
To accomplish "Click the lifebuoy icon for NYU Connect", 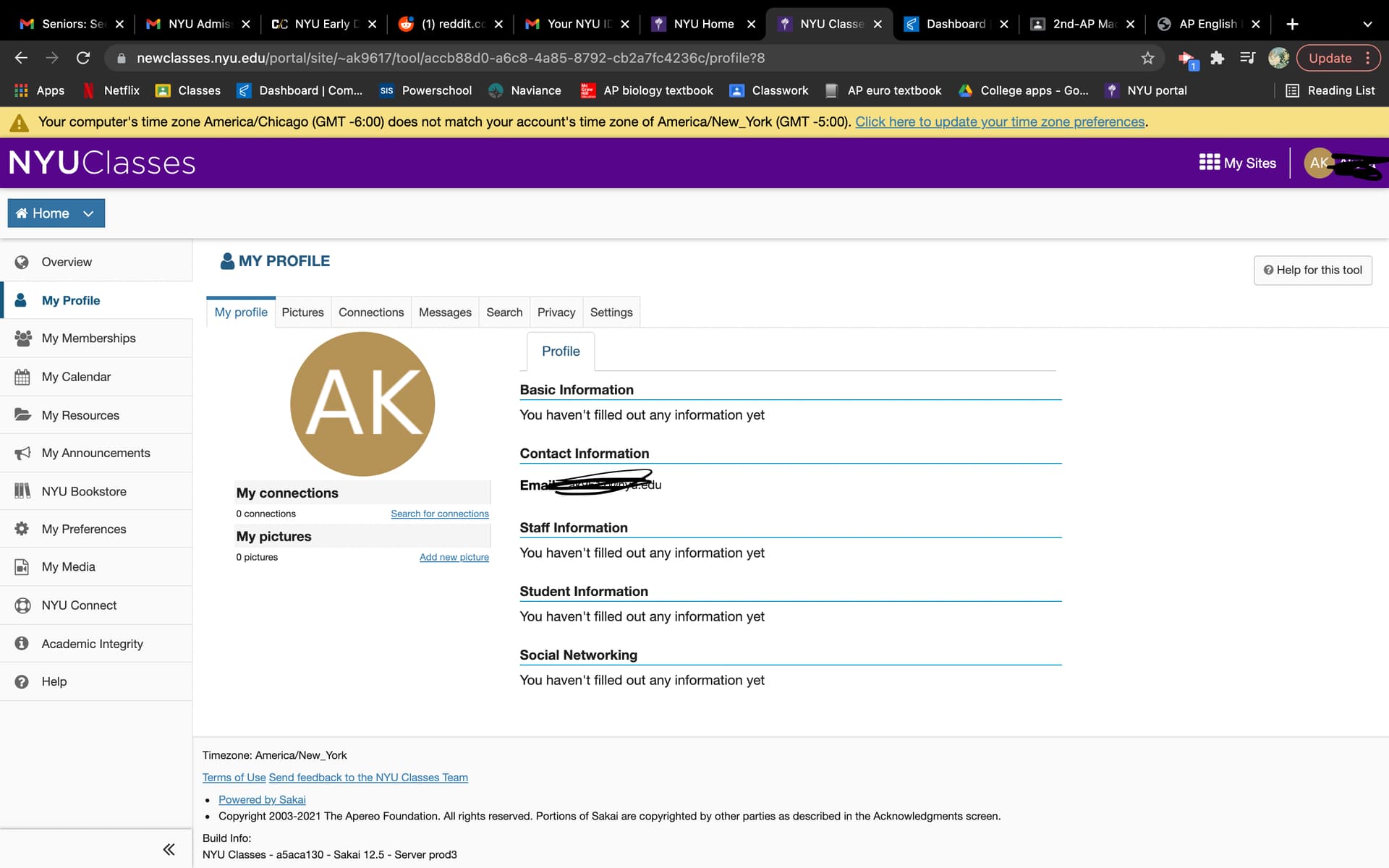I will (22, 605).
